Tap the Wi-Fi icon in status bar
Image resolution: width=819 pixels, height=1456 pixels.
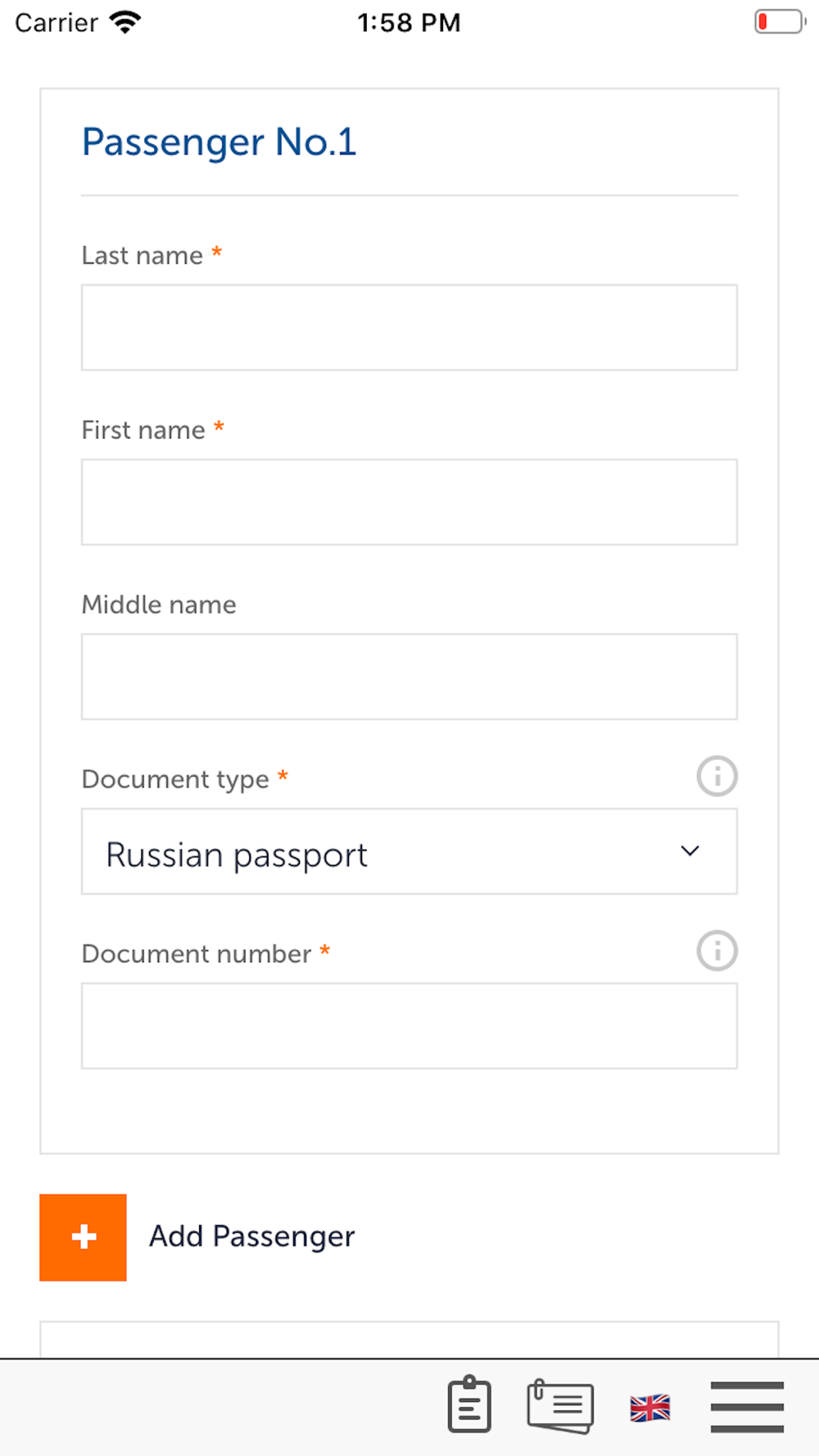coord(125,22)
